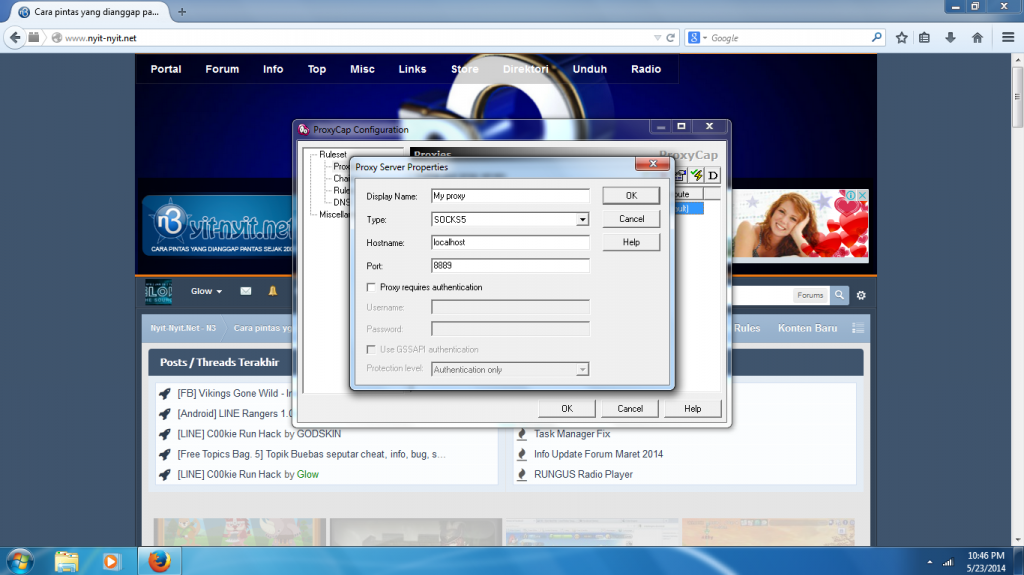Click the list view icon beside Konten Baru
Screen dimensions: 1024x575
[857, 328]
